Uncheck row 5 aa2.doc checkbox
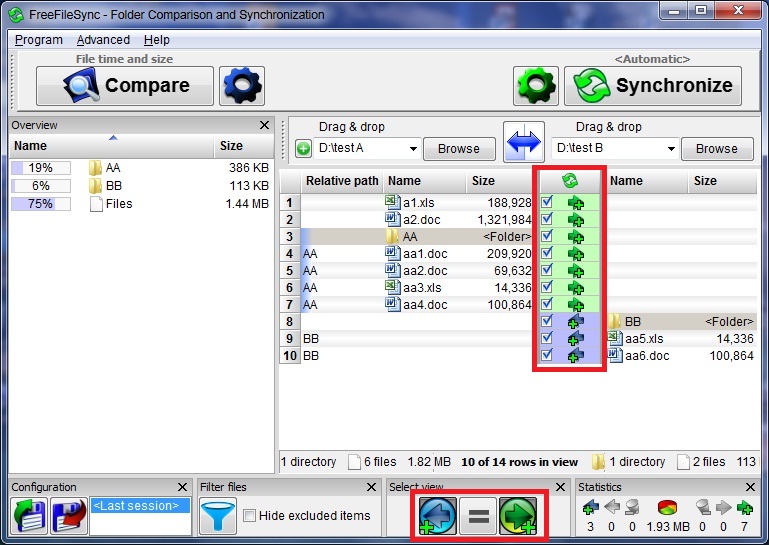The width and height of the screenshot is (769, 545). [x=547, y=270]
